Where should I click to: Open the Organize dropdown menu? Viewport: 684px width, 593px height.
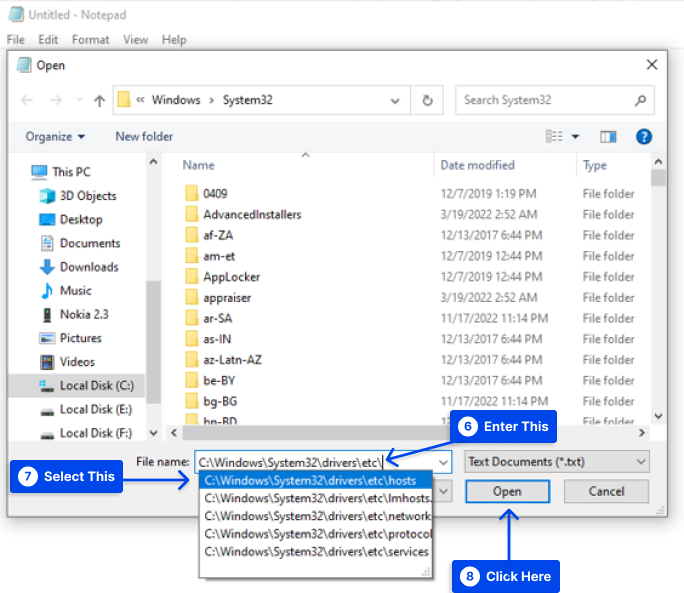[x=55, y=137]
